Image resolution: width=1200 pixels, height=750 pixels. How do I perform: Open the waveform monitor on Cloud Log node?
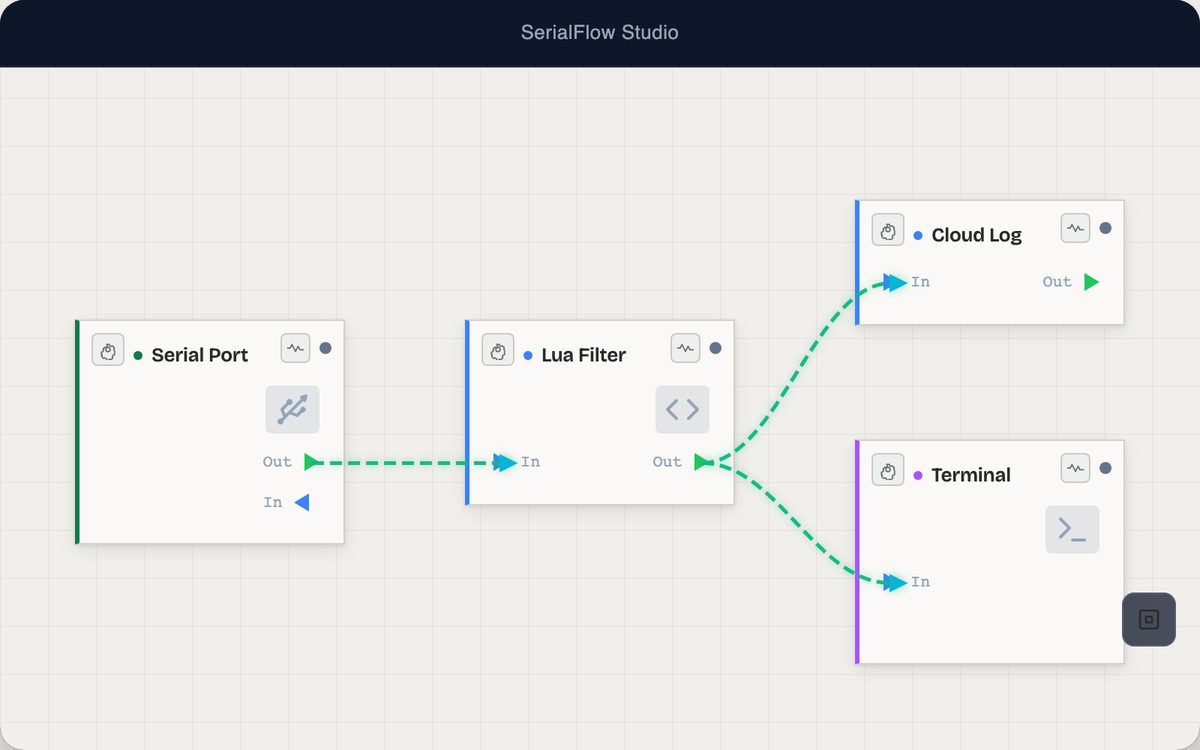[x=1075, y=228]
